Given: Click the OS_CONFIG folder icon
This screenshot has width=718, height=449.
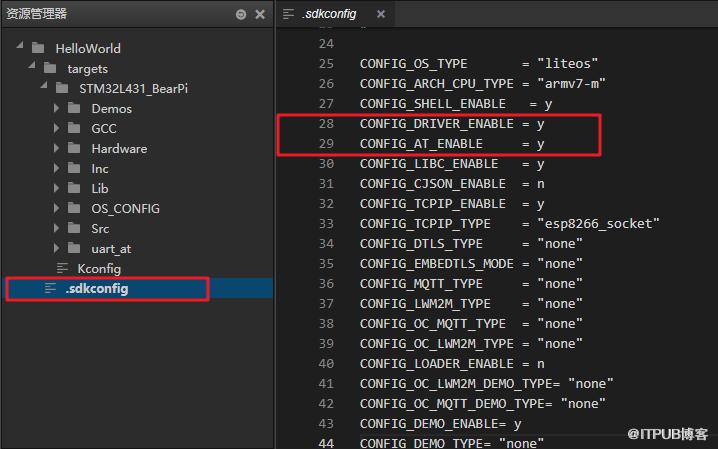Looking at the screenshot, I should click(74, 208).
